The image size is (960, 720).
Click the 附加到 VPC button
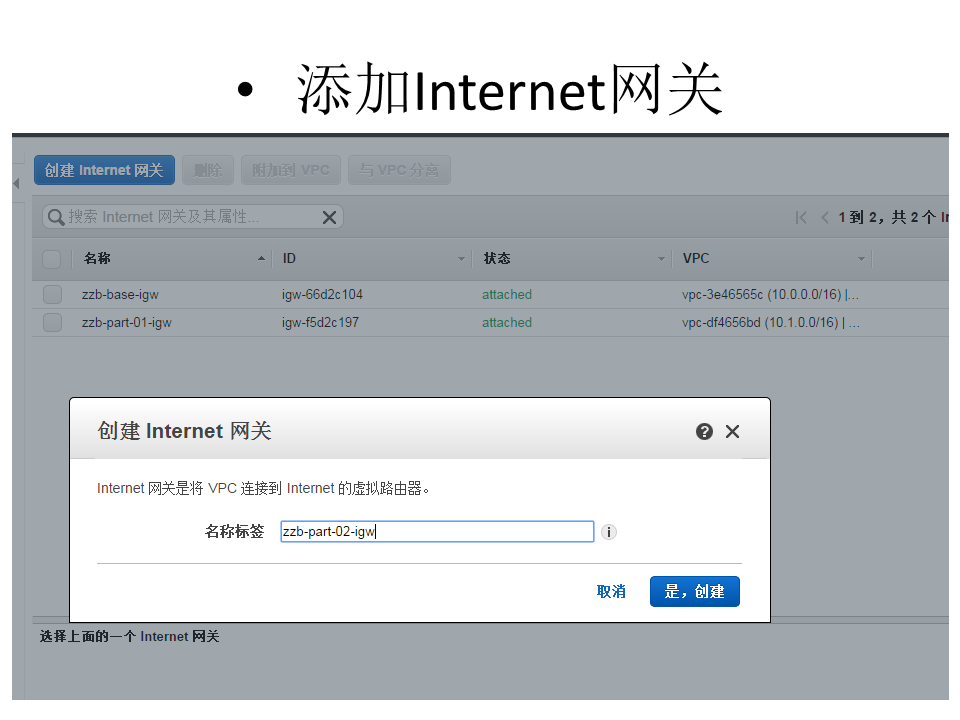point(291,170)
